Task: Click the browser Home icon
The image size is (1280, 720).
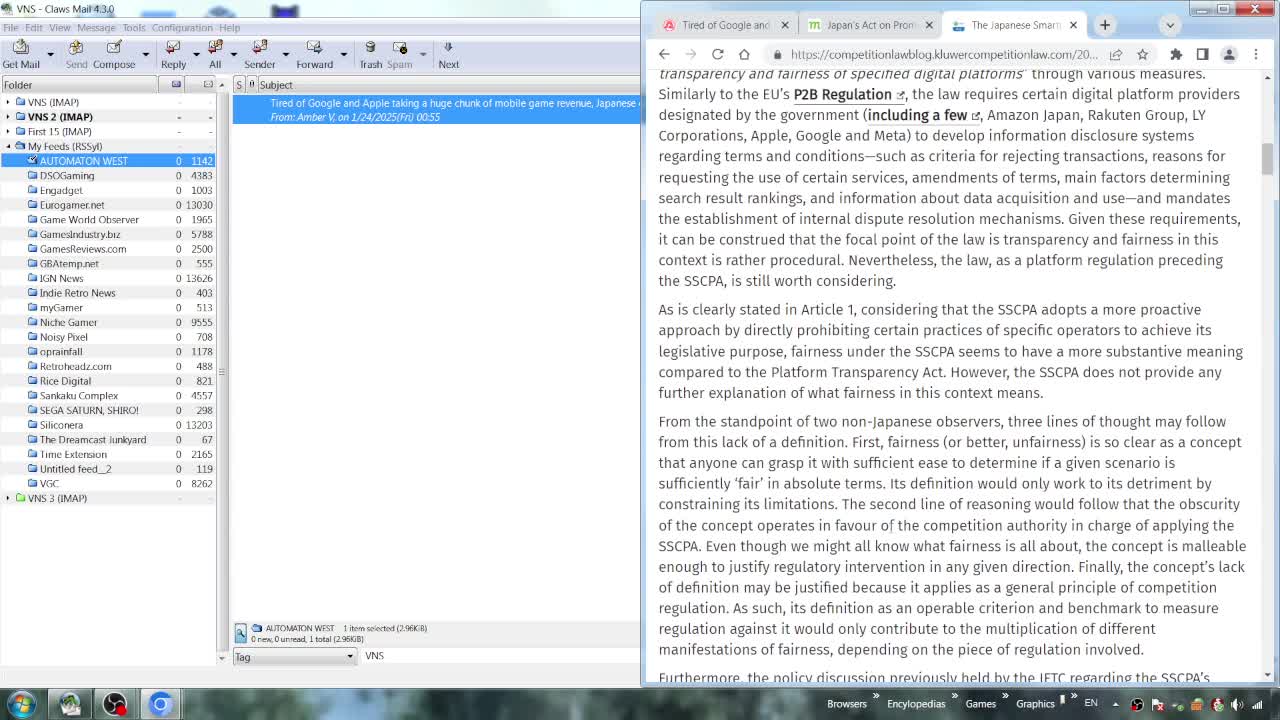Action: 744,54
